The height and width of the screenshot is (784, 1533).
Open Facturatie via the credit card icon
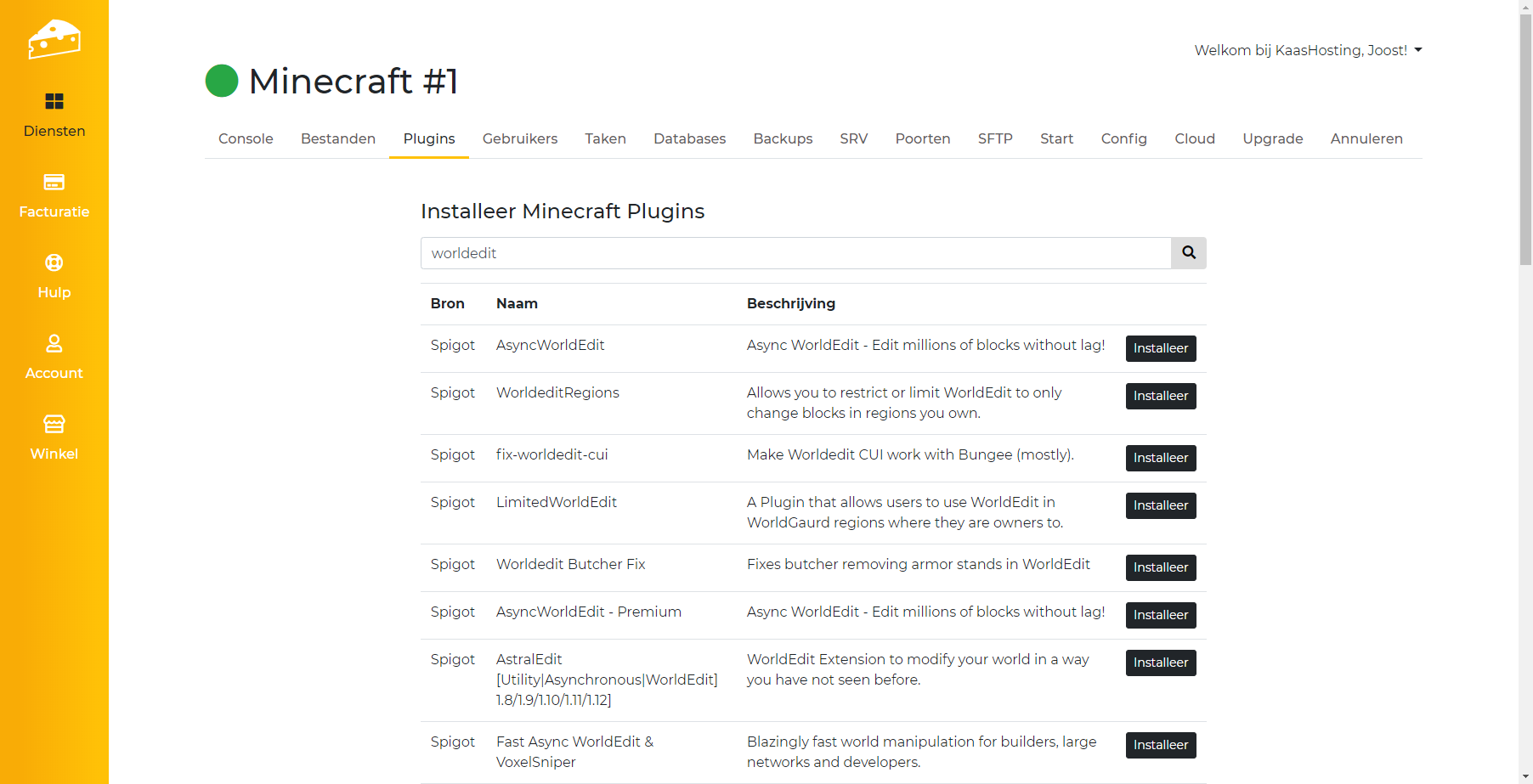coord(54,183)
